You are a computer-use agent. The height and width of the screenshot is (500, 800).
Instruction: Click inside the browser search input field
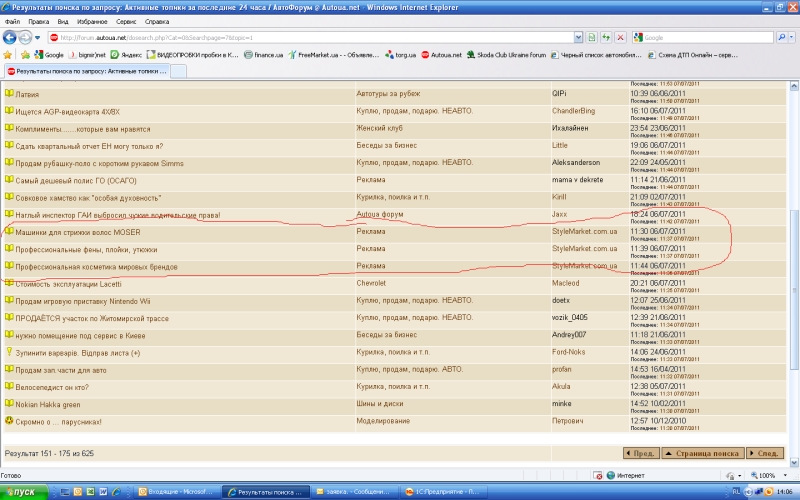tap(700, 37)
